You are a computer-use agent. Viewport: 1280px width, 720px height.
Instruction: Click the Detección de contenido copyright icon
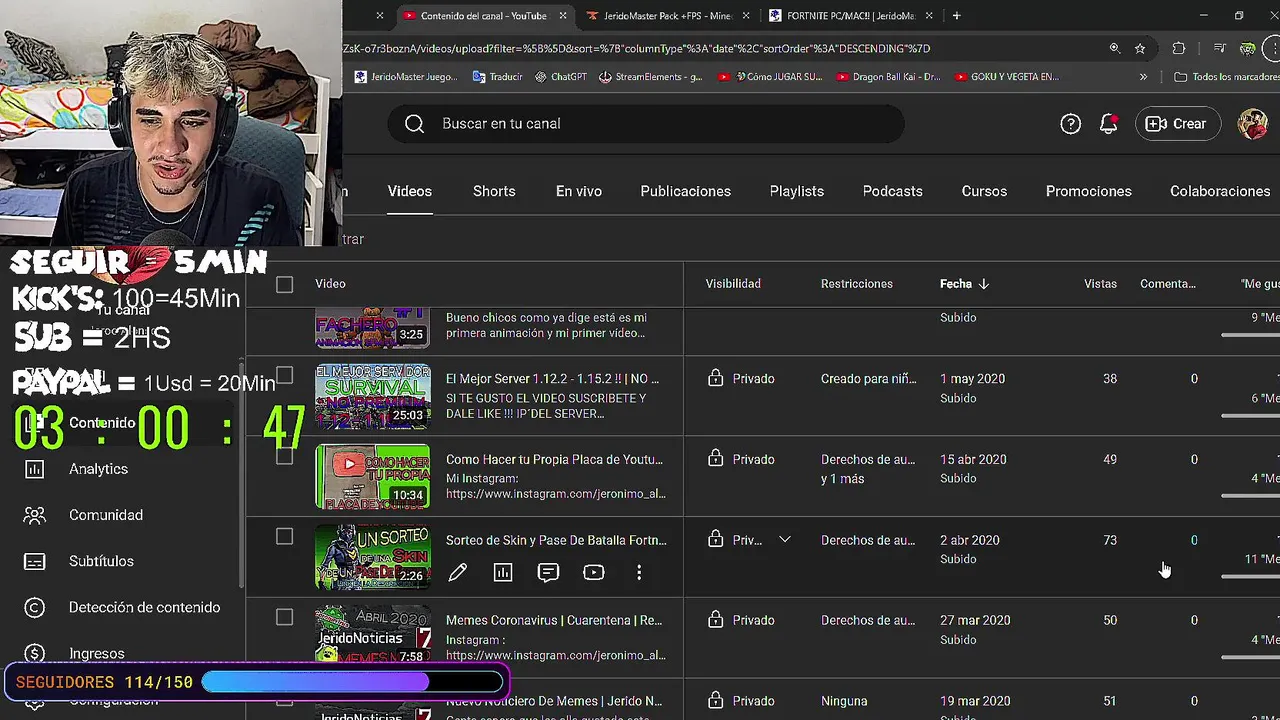tap(34, 607)
